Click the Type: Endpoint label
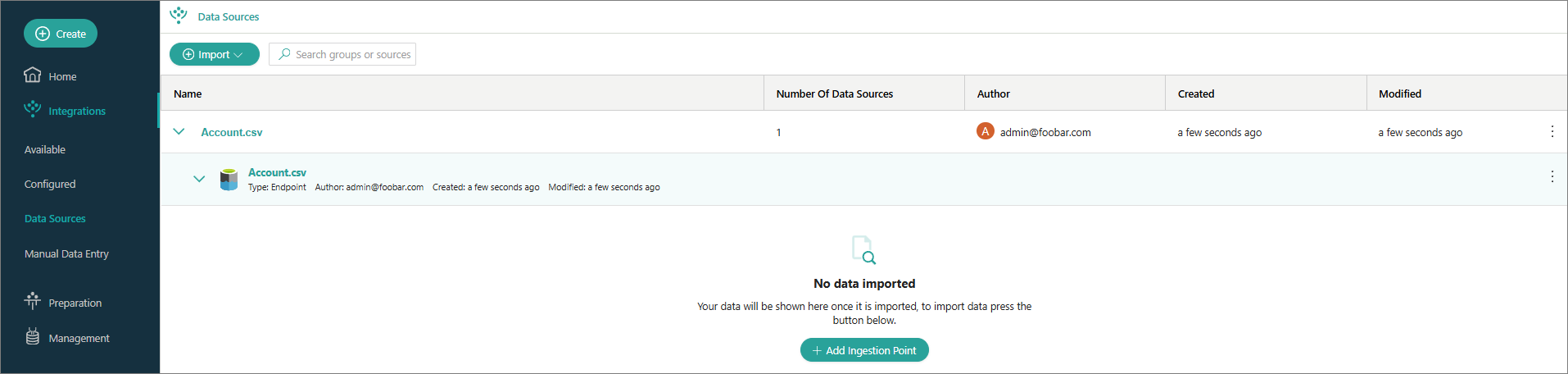Image resolution: width=1568 pixels, height=374 pixels. (x=277, y=187)
